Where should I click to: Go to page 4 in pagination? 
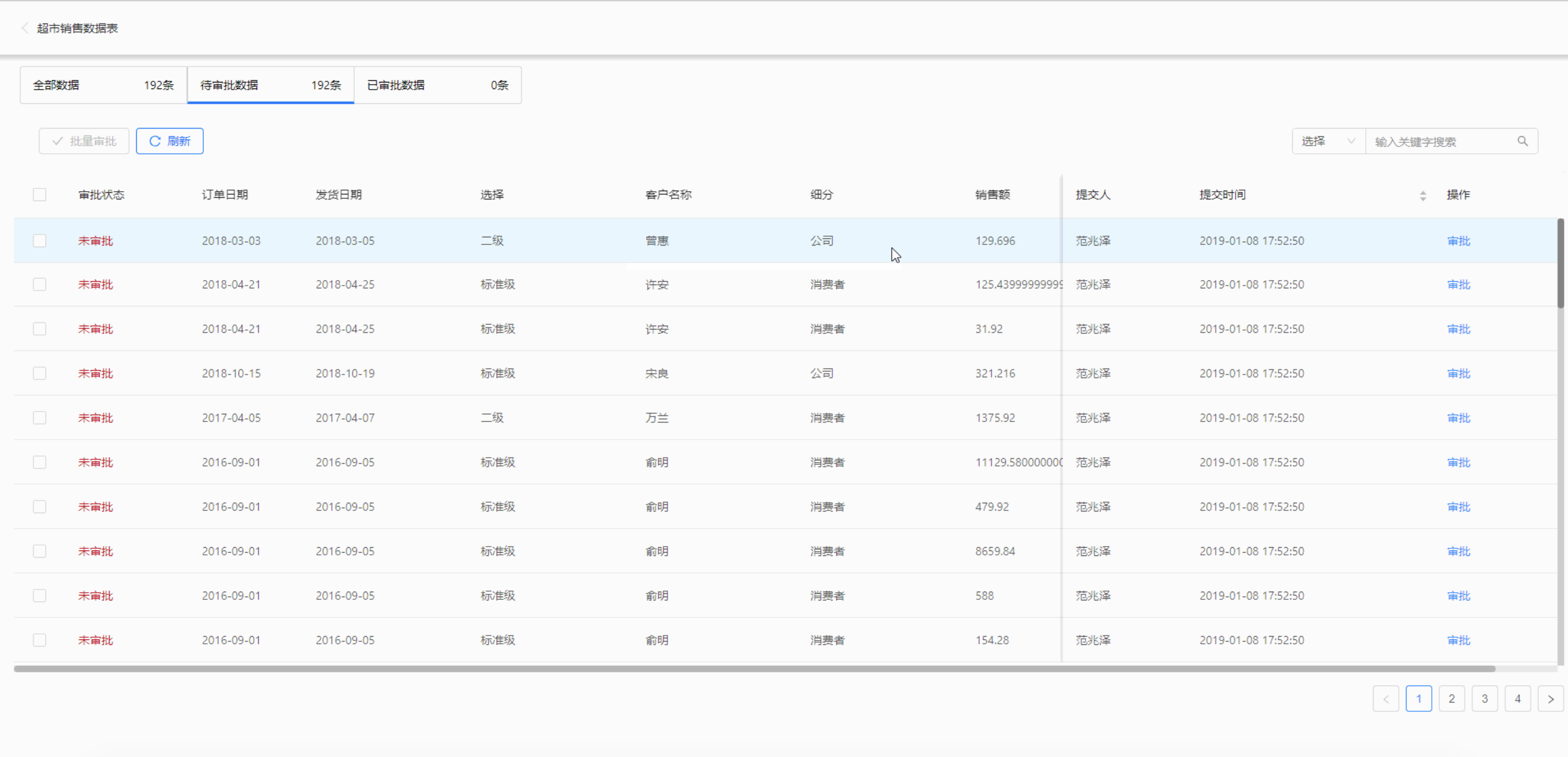[x=1517, y=699]
